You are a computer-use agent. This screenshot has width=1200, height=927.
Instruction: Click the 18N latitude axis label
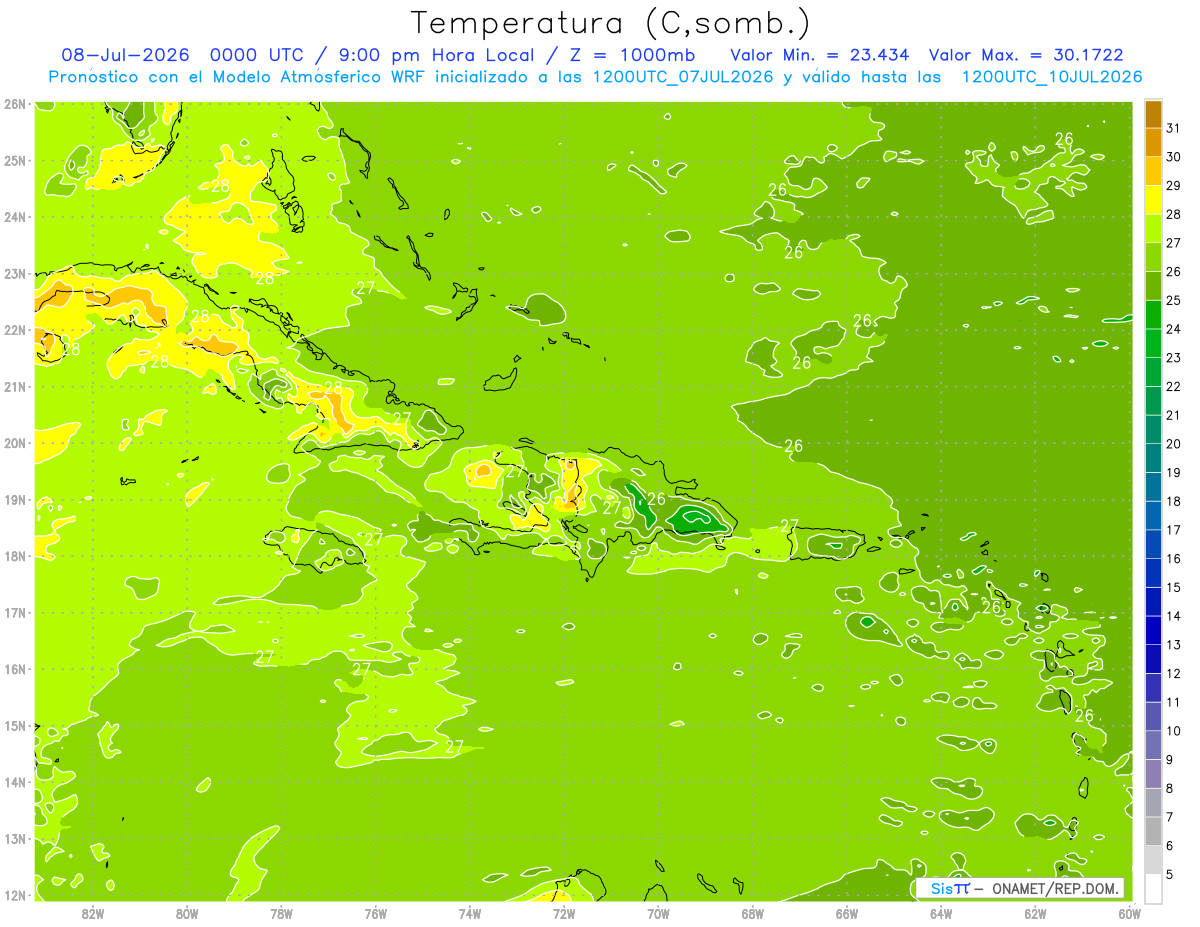[x=14, y=555]
